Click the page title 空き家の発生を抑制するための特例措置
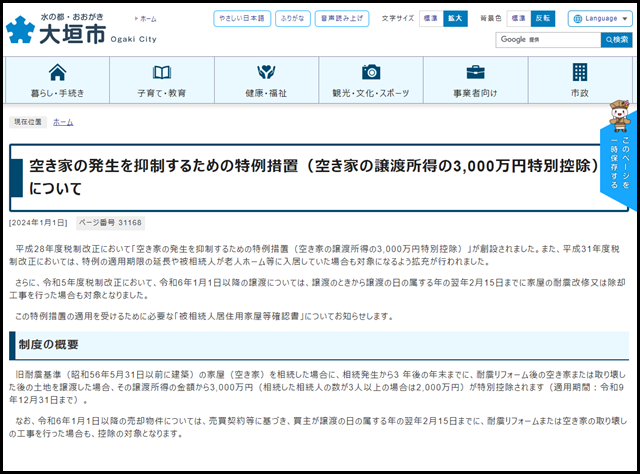 click(313, 177)
